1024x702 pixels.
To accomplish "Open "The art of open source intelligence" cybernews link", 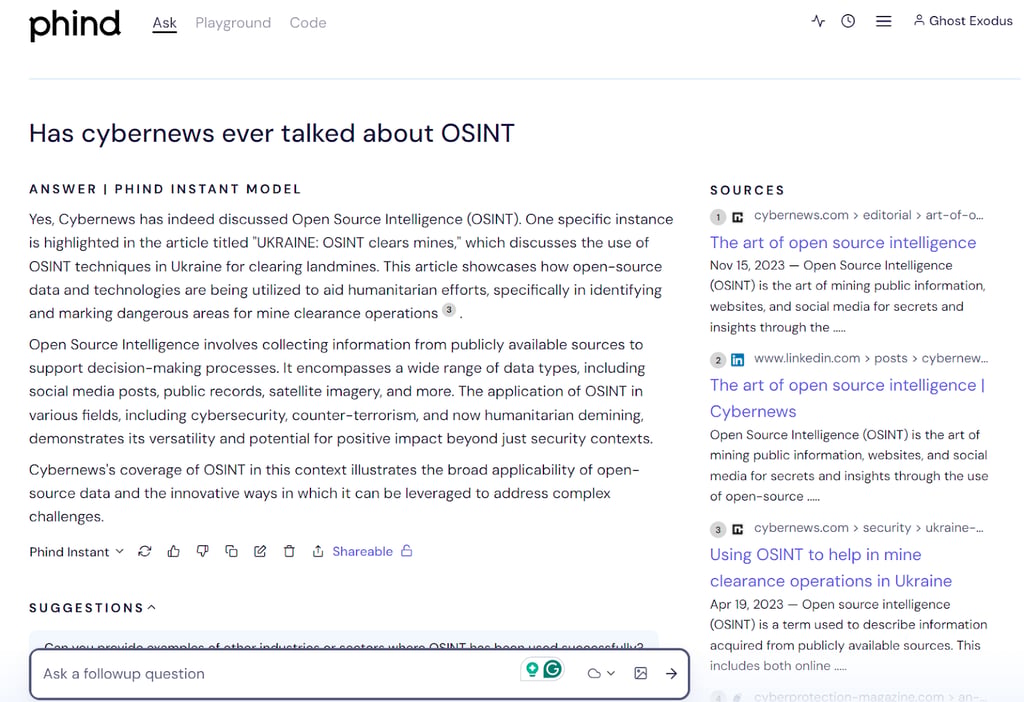I will (x=842, y=243).
